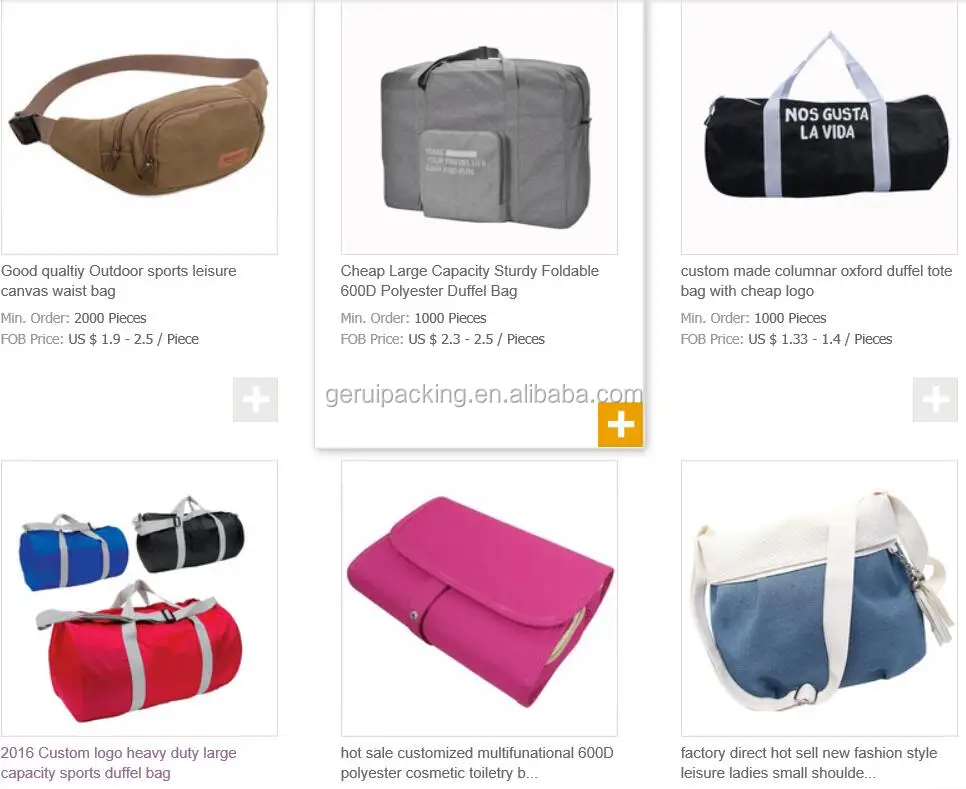Open the Cheap Large Capacity Sturdy Foldable Duffel Bag link
Screen dimensions: 966x789
click(x=469, y=281)
